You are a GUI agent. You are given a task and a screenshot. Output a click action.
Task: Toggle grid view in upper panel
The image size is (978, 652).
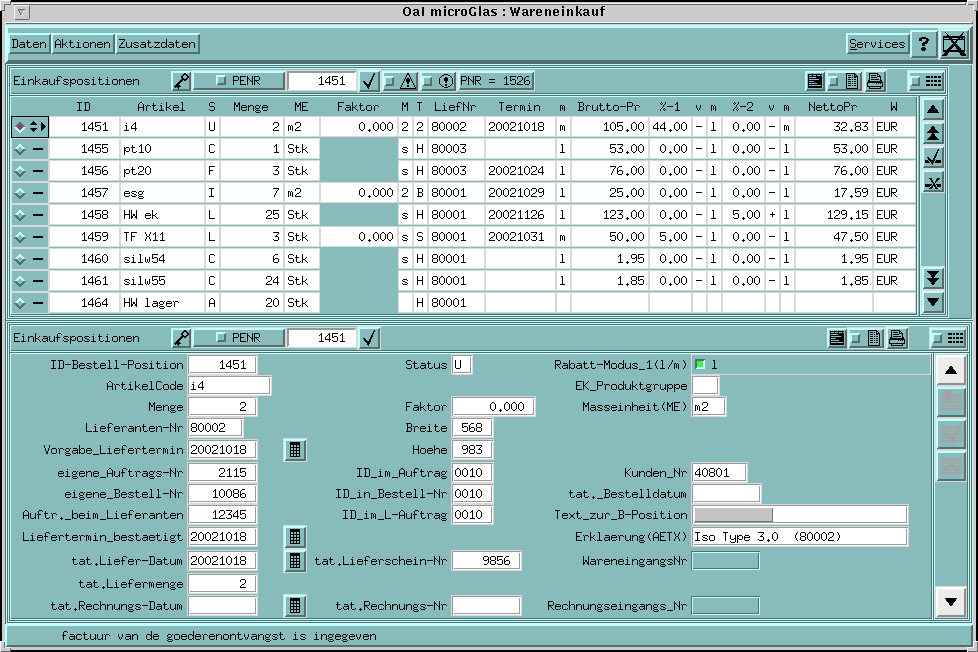927,81
